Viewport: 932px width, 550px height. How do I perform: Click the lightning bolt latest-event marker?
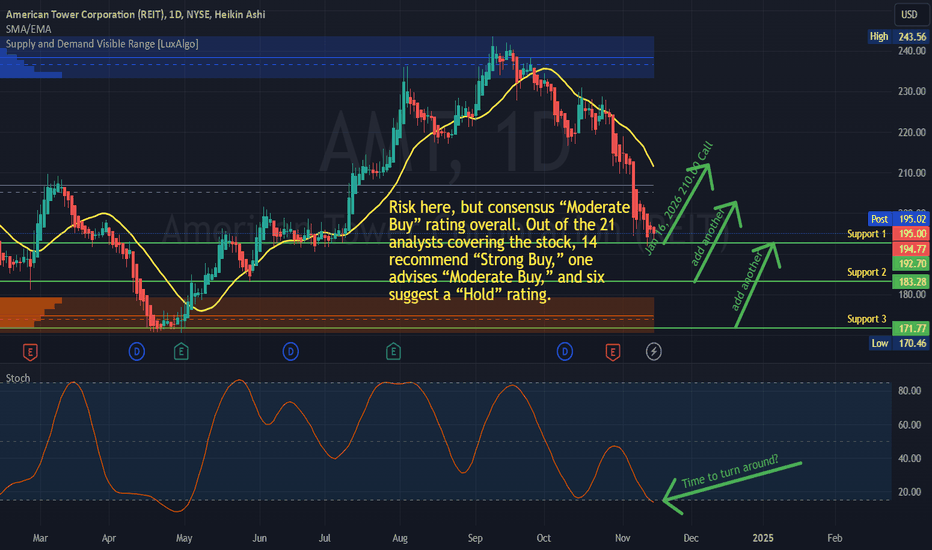pos(654,351)
